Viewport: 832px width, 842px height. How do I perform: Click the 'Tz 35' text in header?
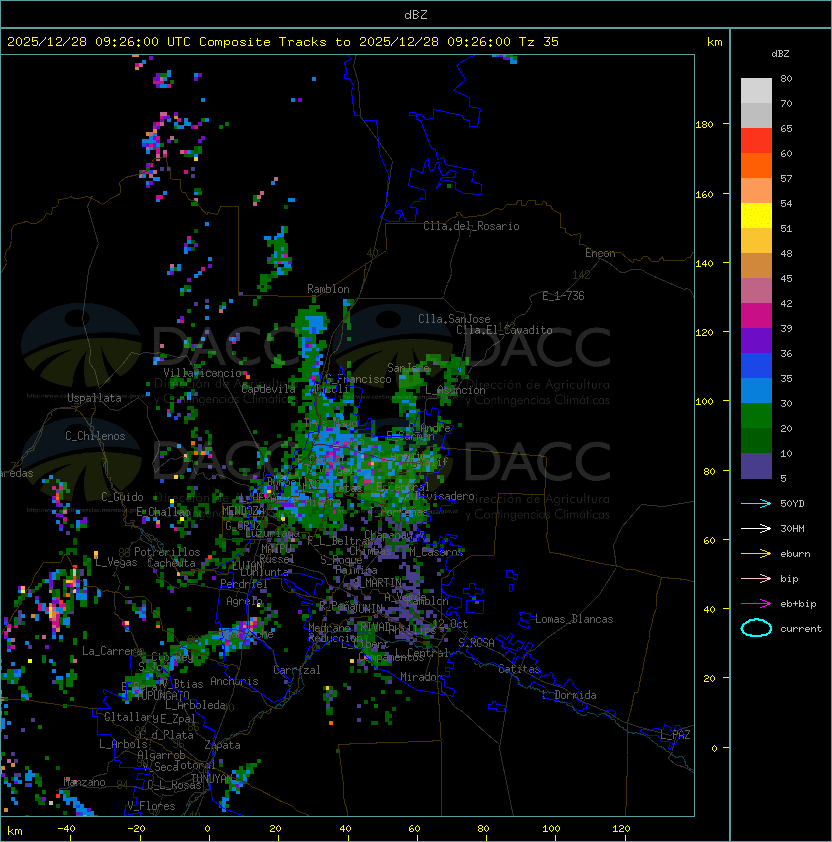click(x=539, y=42)
